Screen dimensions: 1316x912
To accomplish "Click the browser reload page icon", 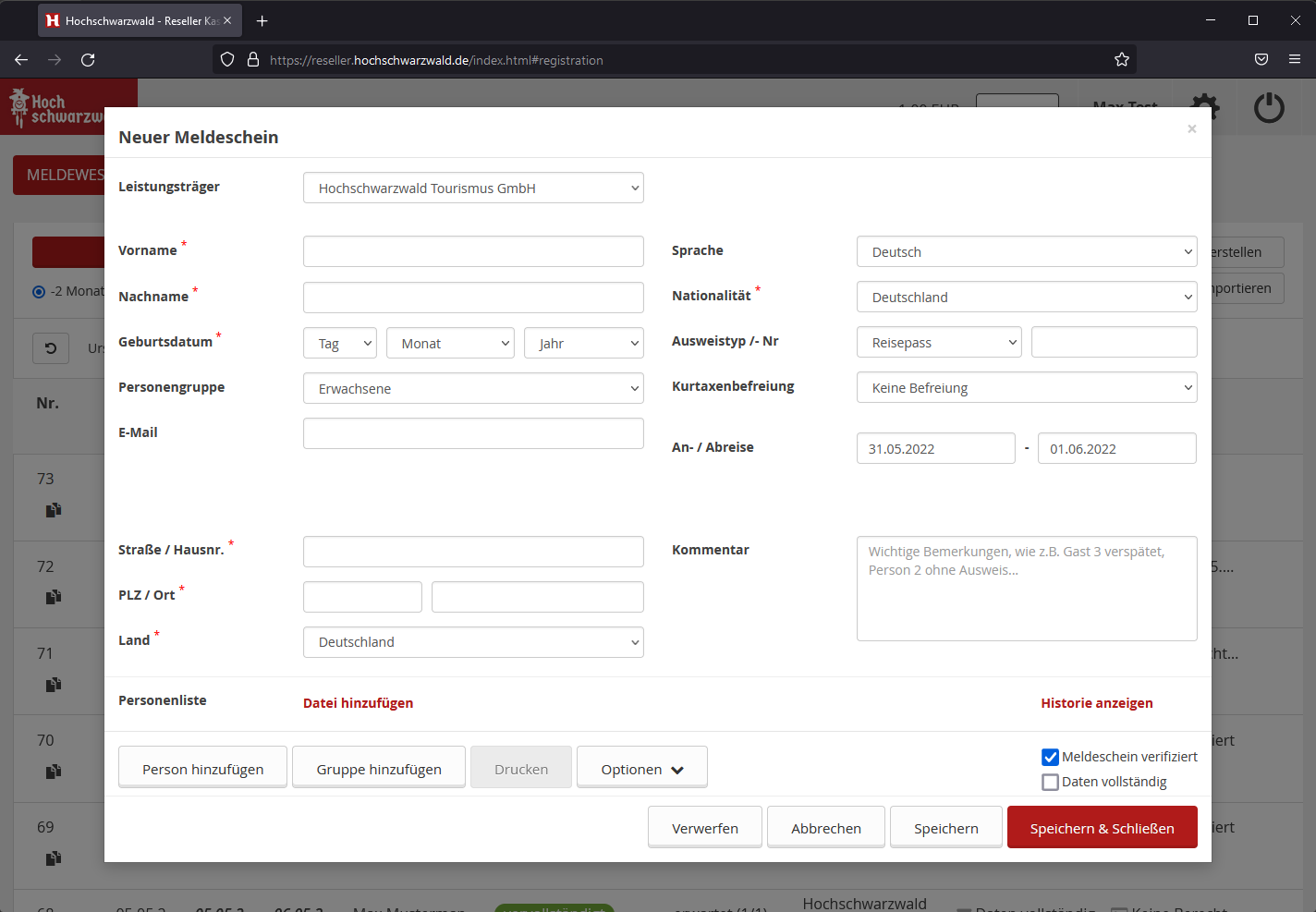I will pyautogui.click(x=88, y=60).
